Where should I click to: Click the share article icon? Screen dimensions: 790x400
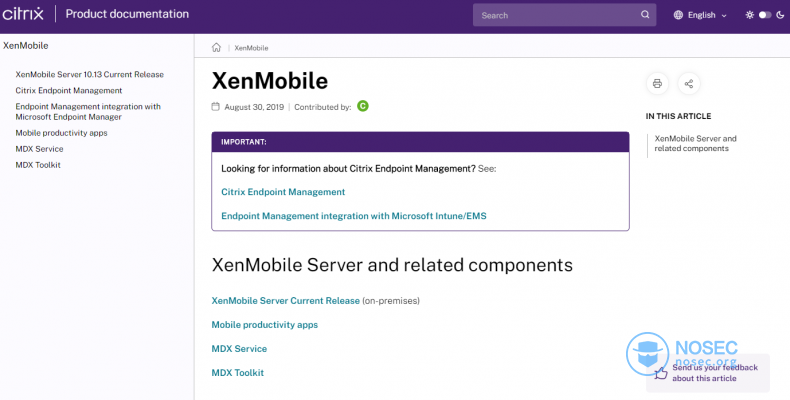689,84
